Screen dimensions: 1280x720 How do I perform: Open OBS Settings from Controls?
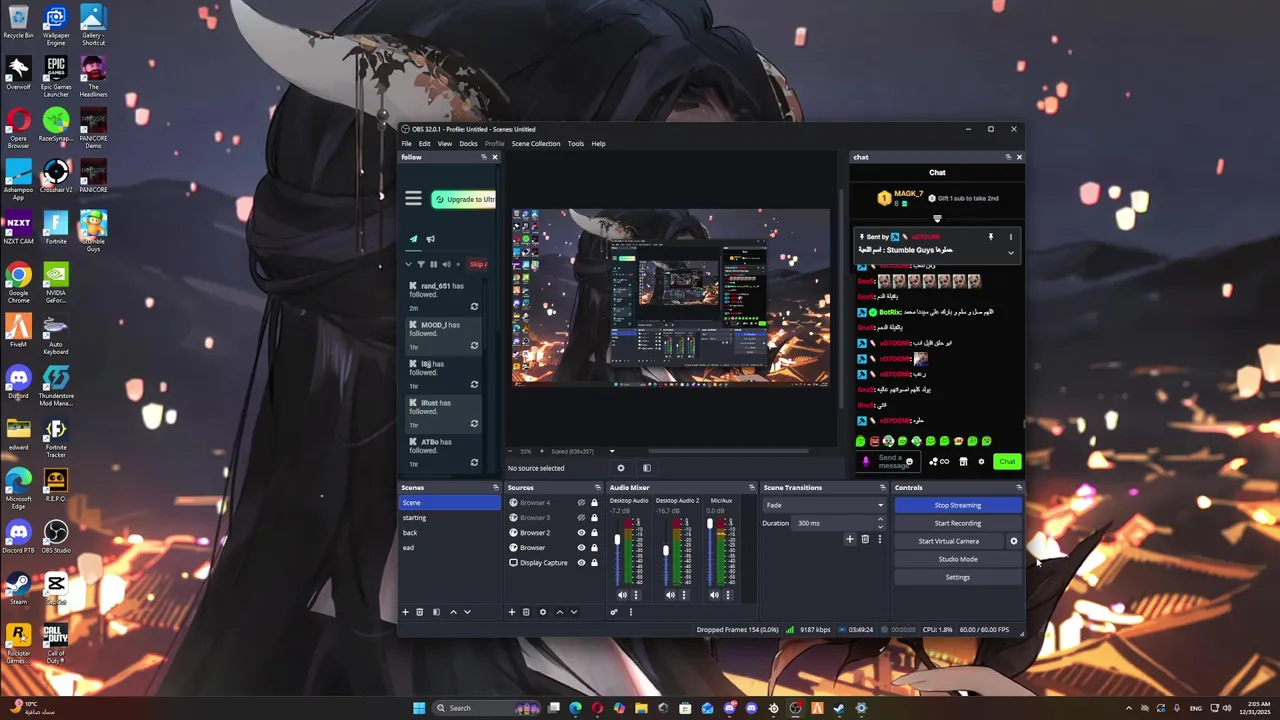(957, 577)
